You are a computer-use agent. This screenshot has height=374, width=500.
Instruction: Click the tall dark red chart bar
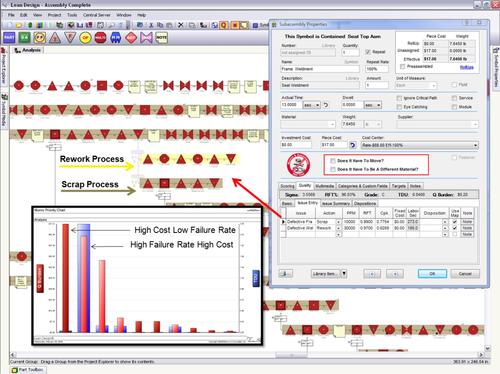(x=66, y=278)
